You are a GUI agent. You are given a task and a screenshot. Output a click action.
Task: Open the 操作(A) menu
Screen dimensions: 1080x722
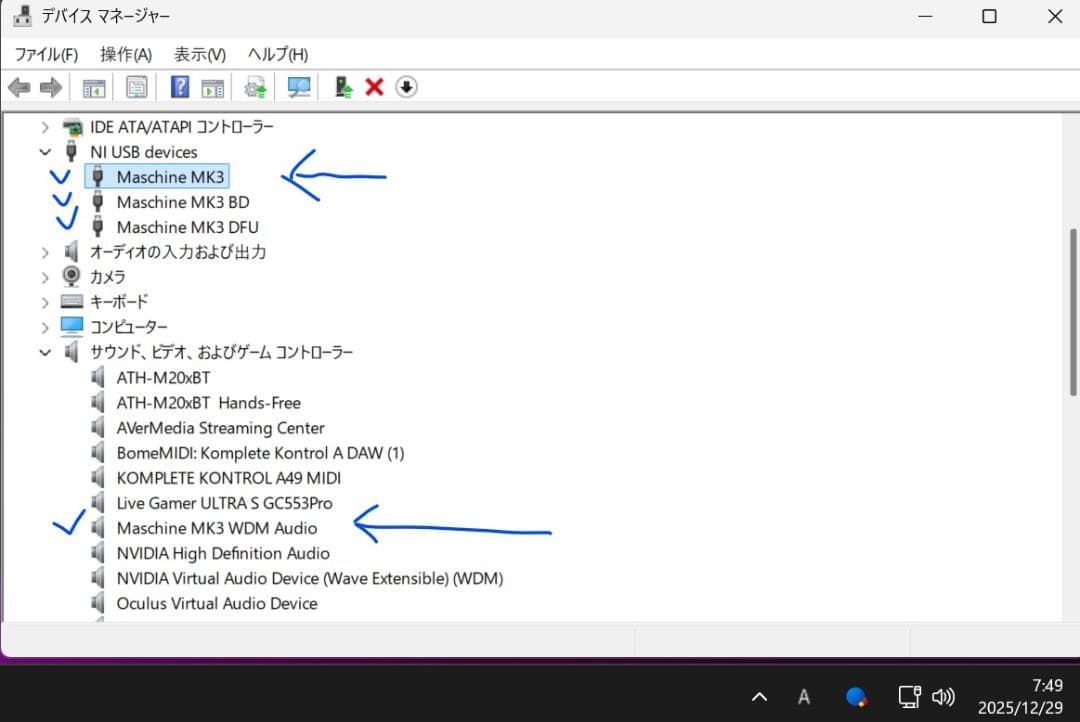(126, 54)
